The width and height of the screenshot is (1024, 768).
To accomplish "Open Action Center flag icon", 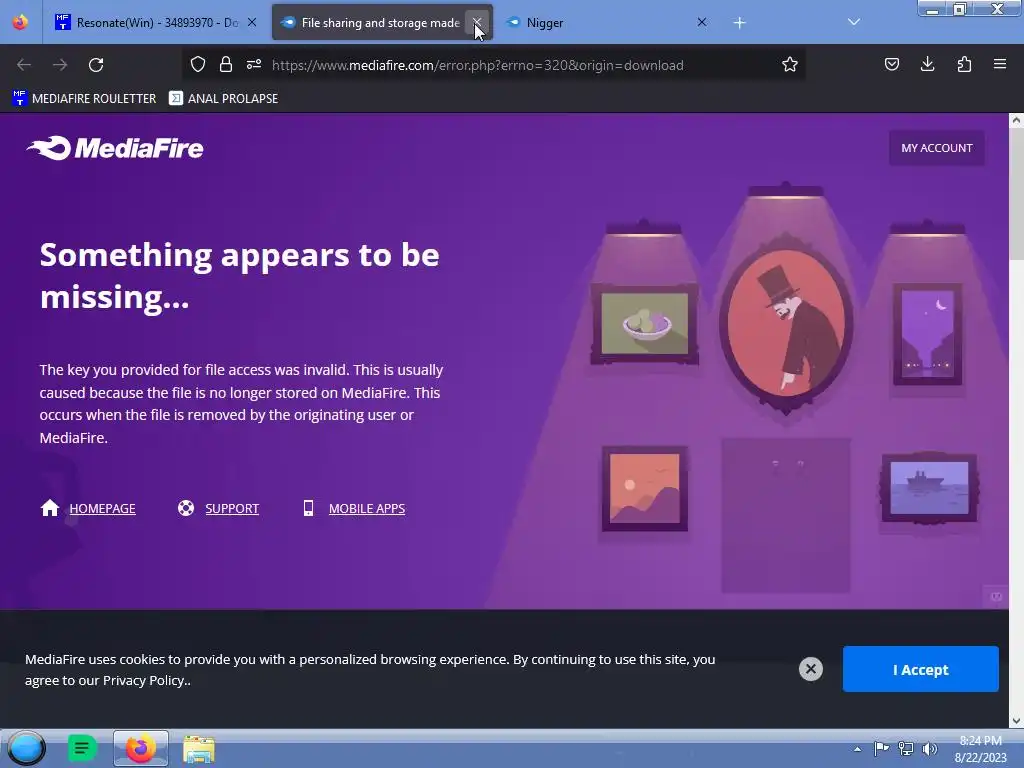I will tap(881, 748).
